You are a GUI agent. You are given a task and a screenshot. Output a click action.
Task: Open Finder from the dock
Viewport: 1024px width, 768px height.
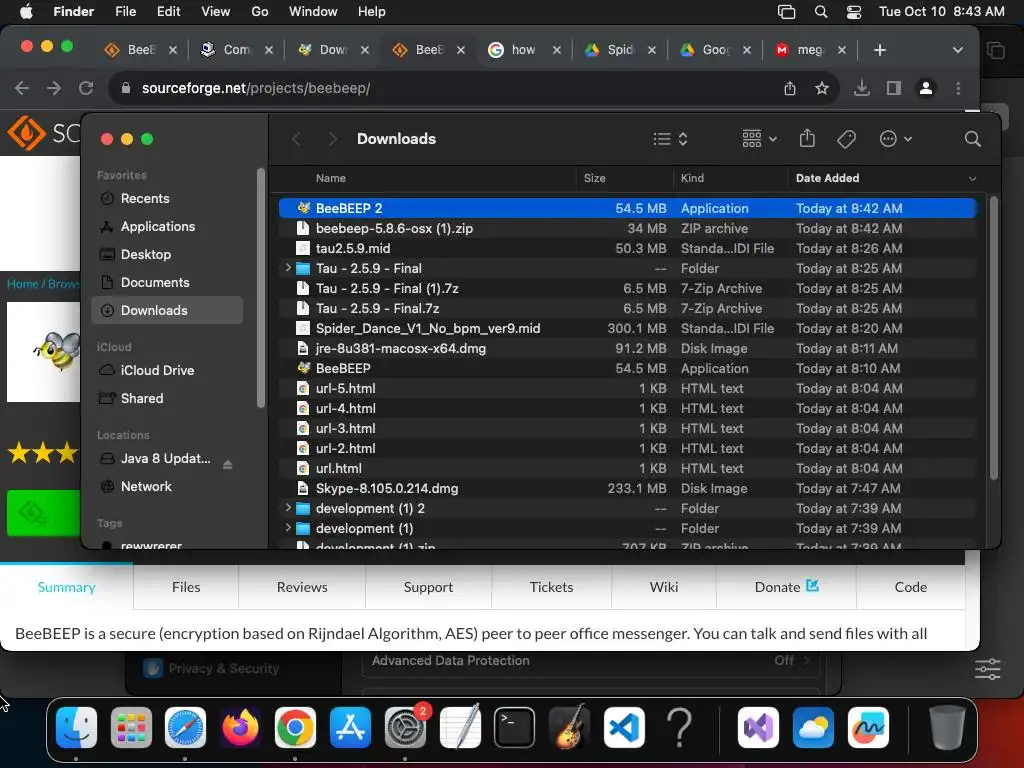pos(76,727)
